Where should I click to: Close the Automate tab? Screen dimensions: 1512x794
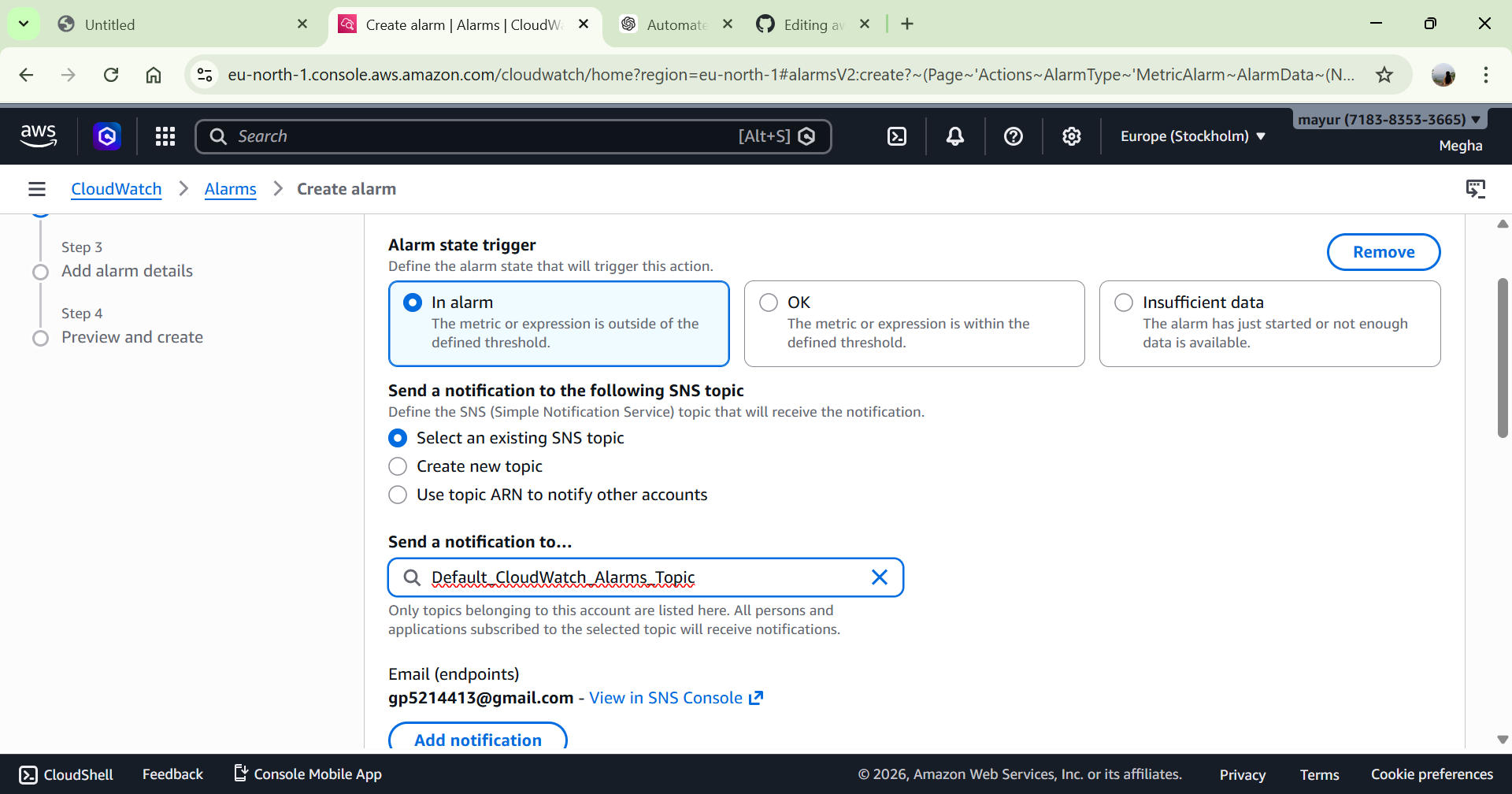click(x=728, y=24)
